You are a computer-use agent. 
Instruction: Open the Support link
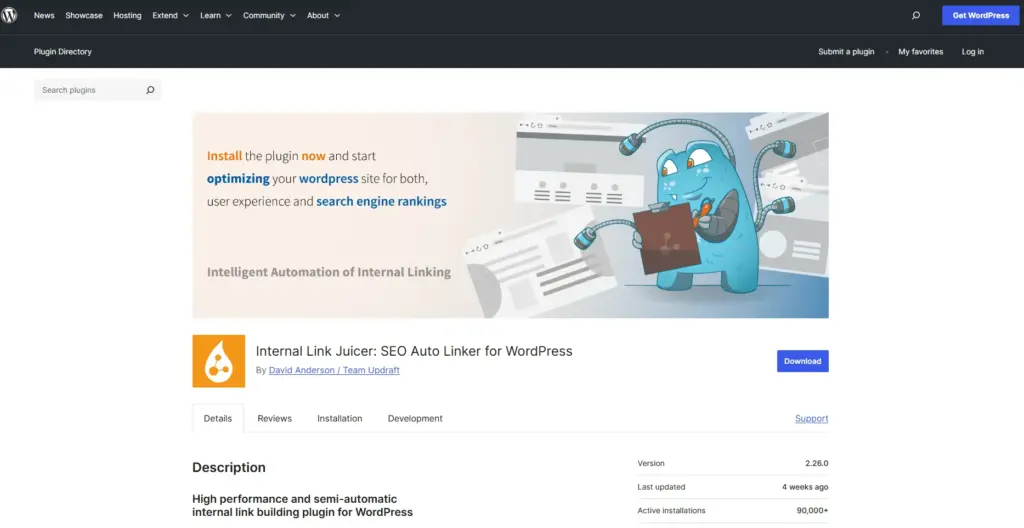[x=811, y=418]
